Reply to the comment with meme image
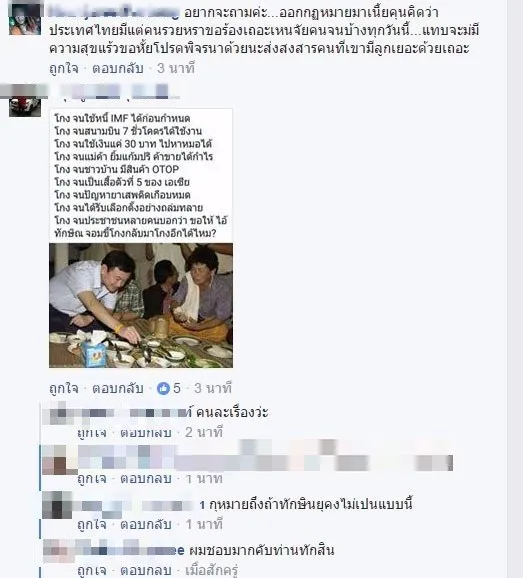 click(x=118, y=388)
